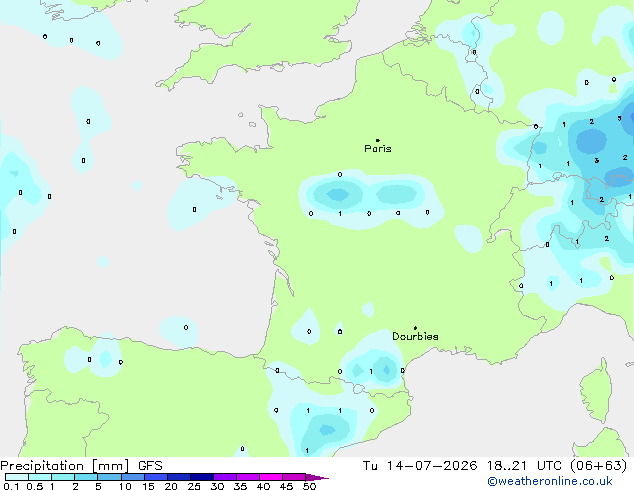Screen dimensions: 634x490
Task: Select the 30–35 mm purple legend swatch
Action: coord(224,477)
